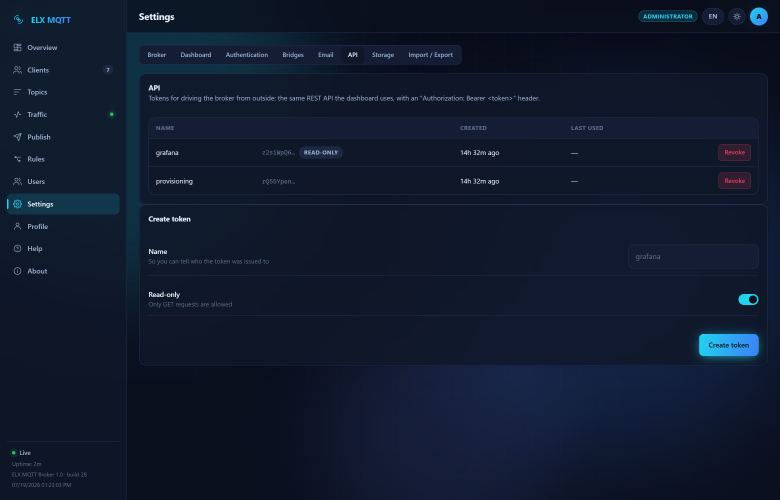Click the Create token button
This screenshot has height=500, width=780.
pyautogui.click(x=729, y=345)
